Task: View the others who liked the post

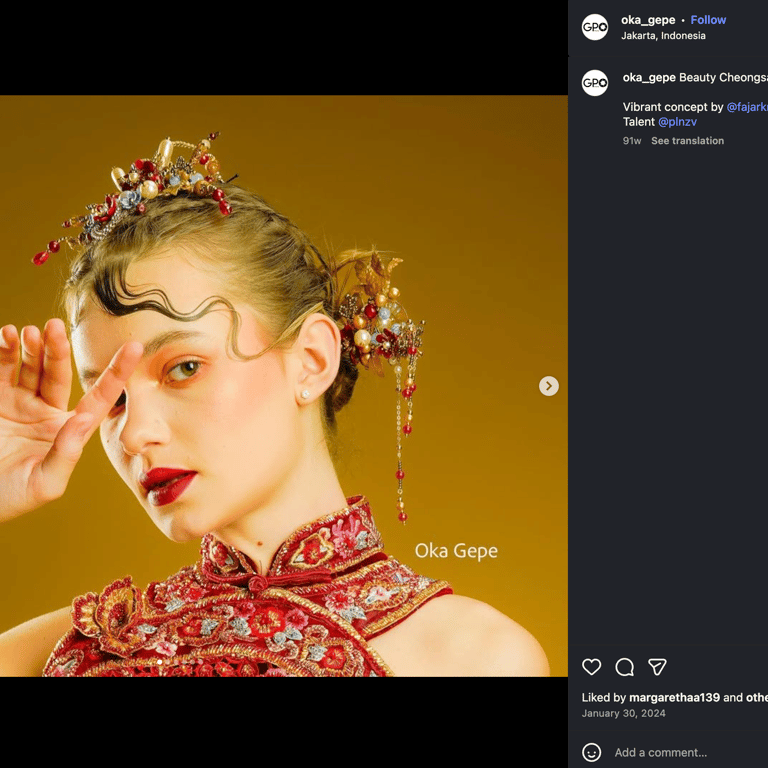Action: (756, 697)
